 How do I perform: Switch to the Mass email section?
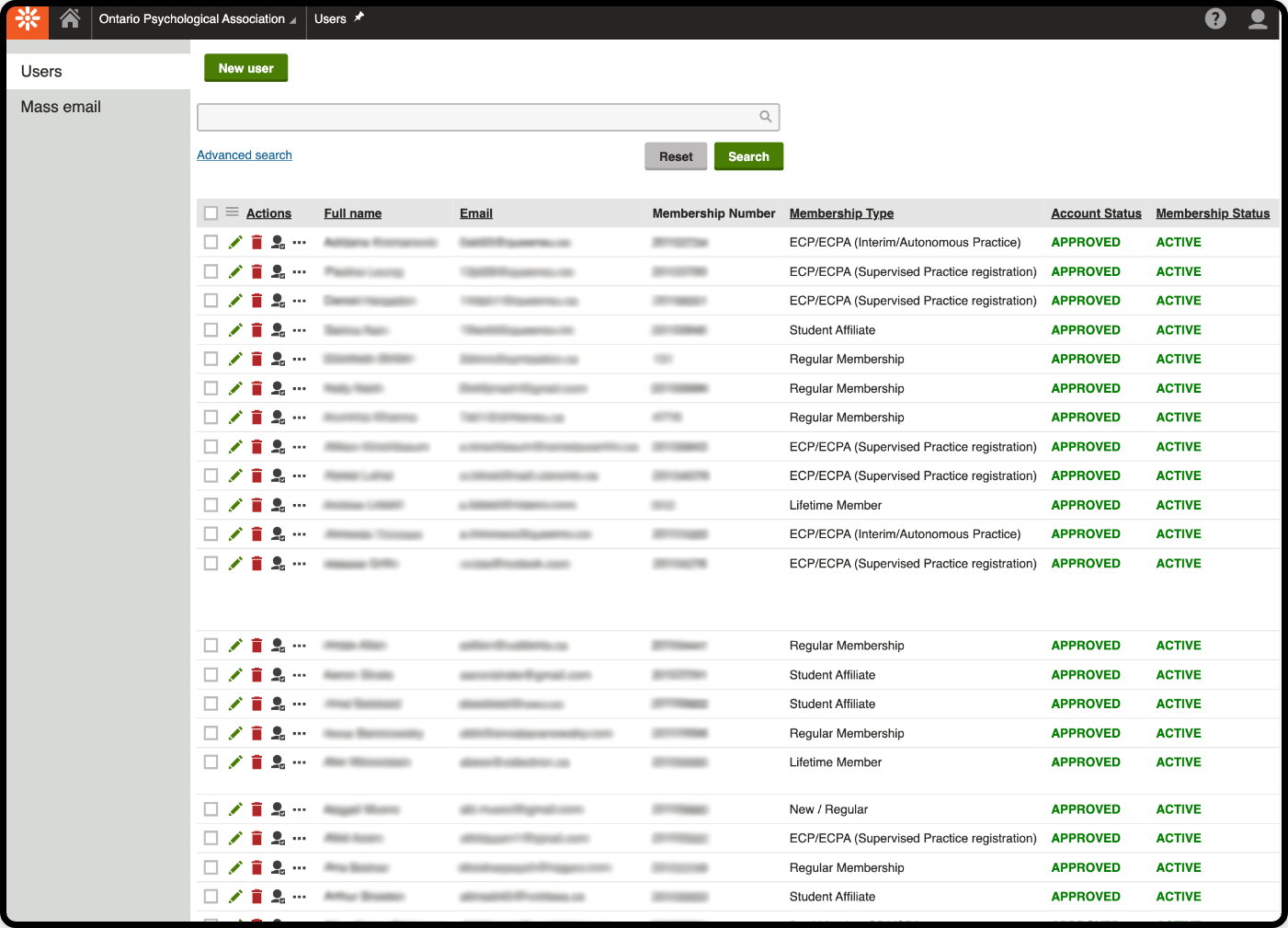61,107
